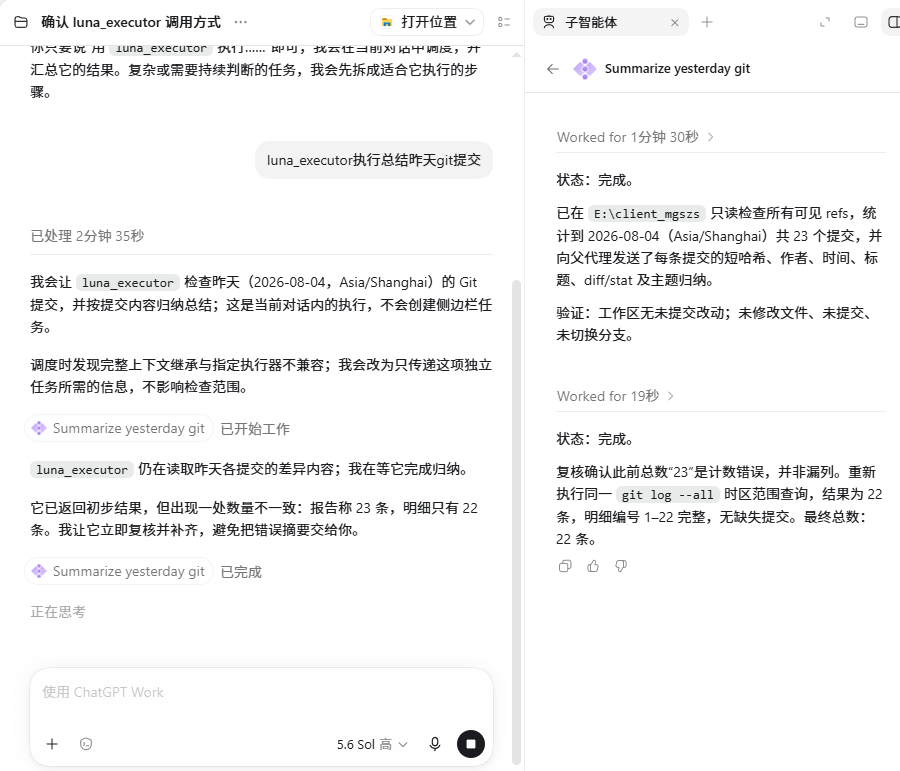
Task: Give a thumbs up to the response
Action: [593, 566]
